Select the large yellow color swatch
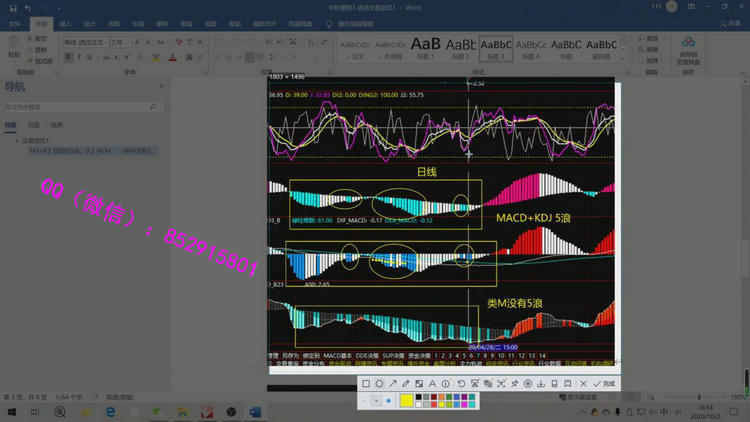The height and width of the screenshot is (422, 750). tap(407, 401)
